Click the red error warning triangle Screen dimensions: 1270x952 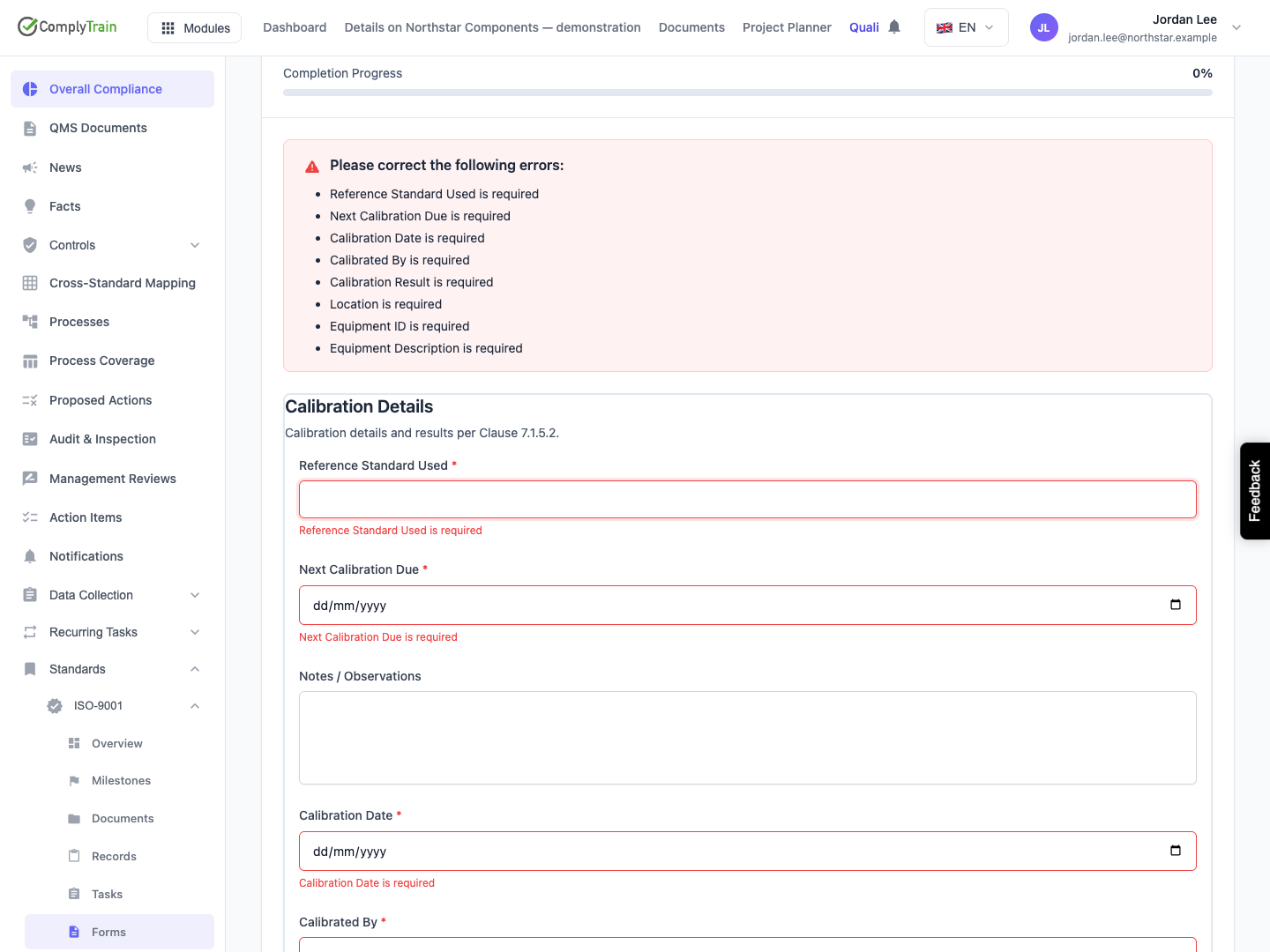tap(312, 166)
